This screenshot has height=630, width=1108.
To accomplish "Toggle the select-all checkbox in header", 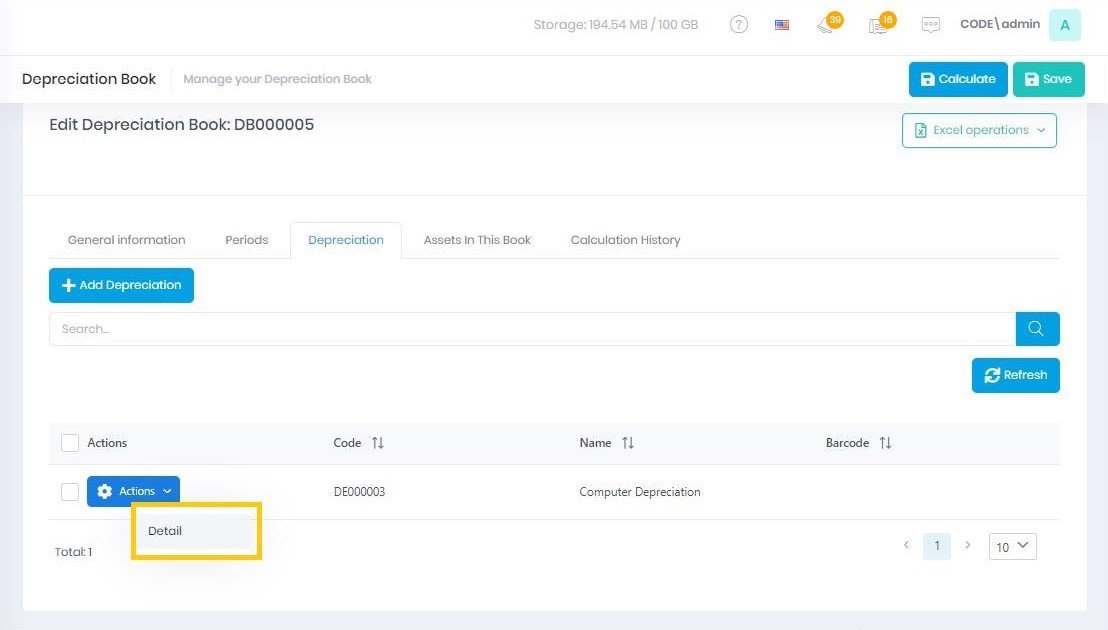I will click(x=70, y=443).
